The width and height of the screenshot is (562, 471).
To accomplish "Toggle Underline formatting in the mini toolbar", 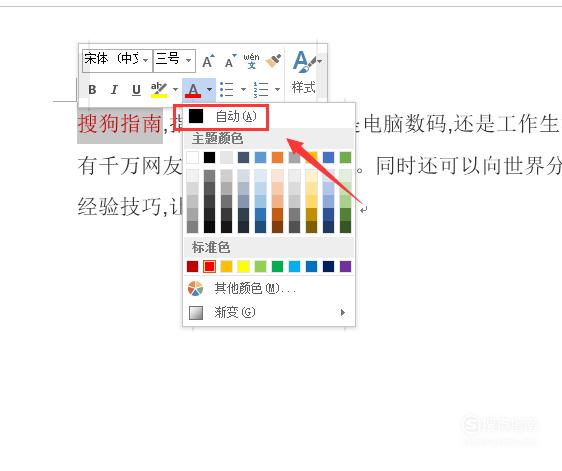I will [x=136, y=89].
